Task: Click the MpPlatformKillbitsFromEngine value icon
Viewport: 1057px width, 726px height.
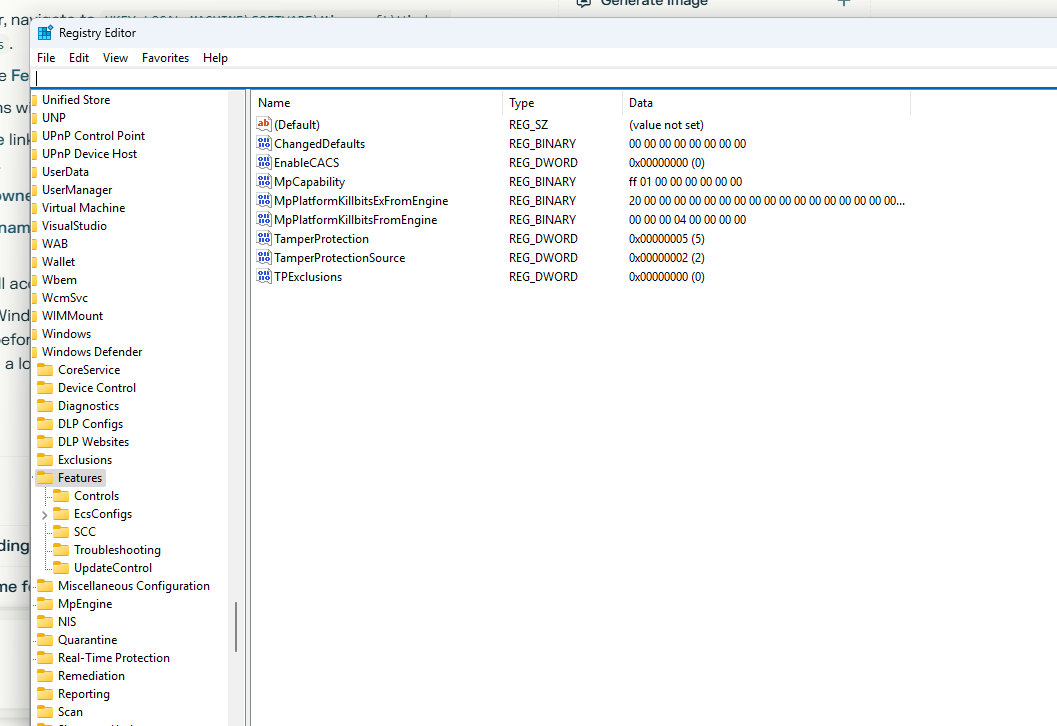Action: tap(264, 219)
